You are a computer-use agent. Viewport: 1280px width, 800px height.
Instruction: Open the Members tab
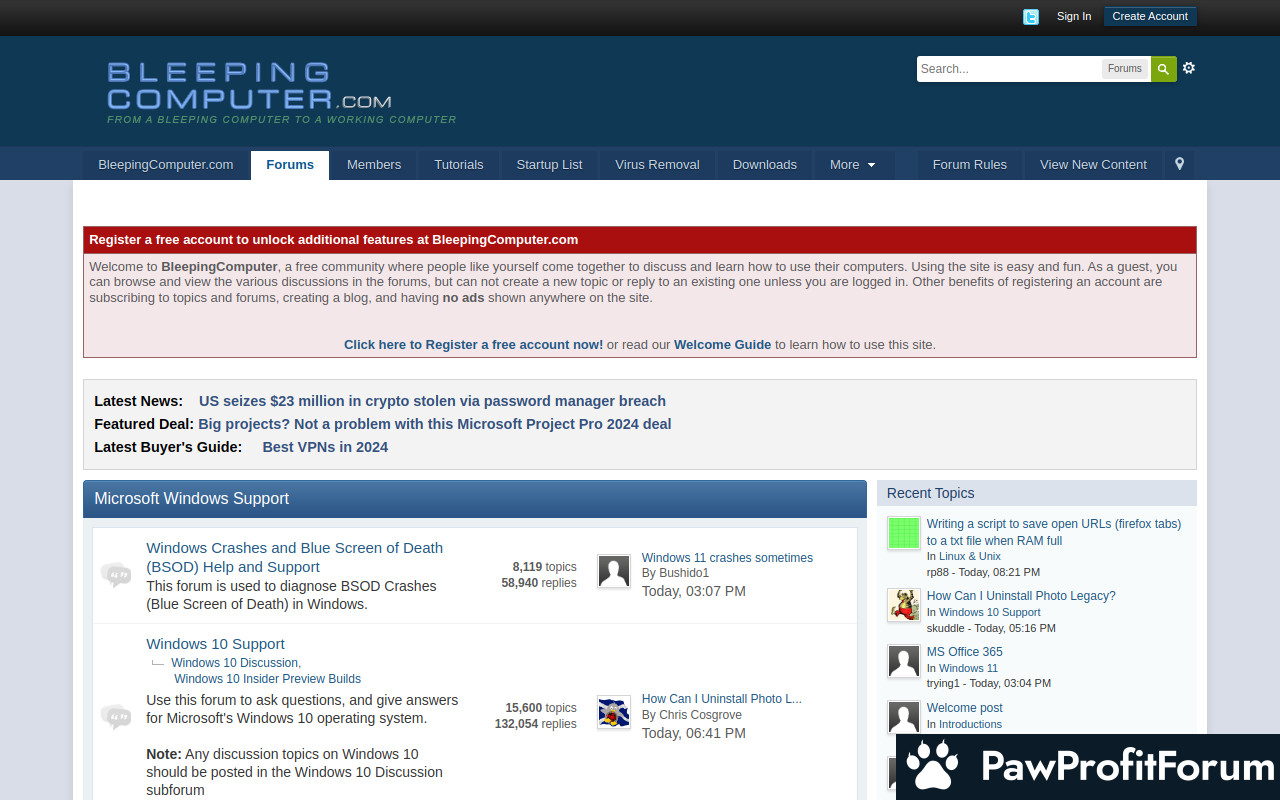374,165
